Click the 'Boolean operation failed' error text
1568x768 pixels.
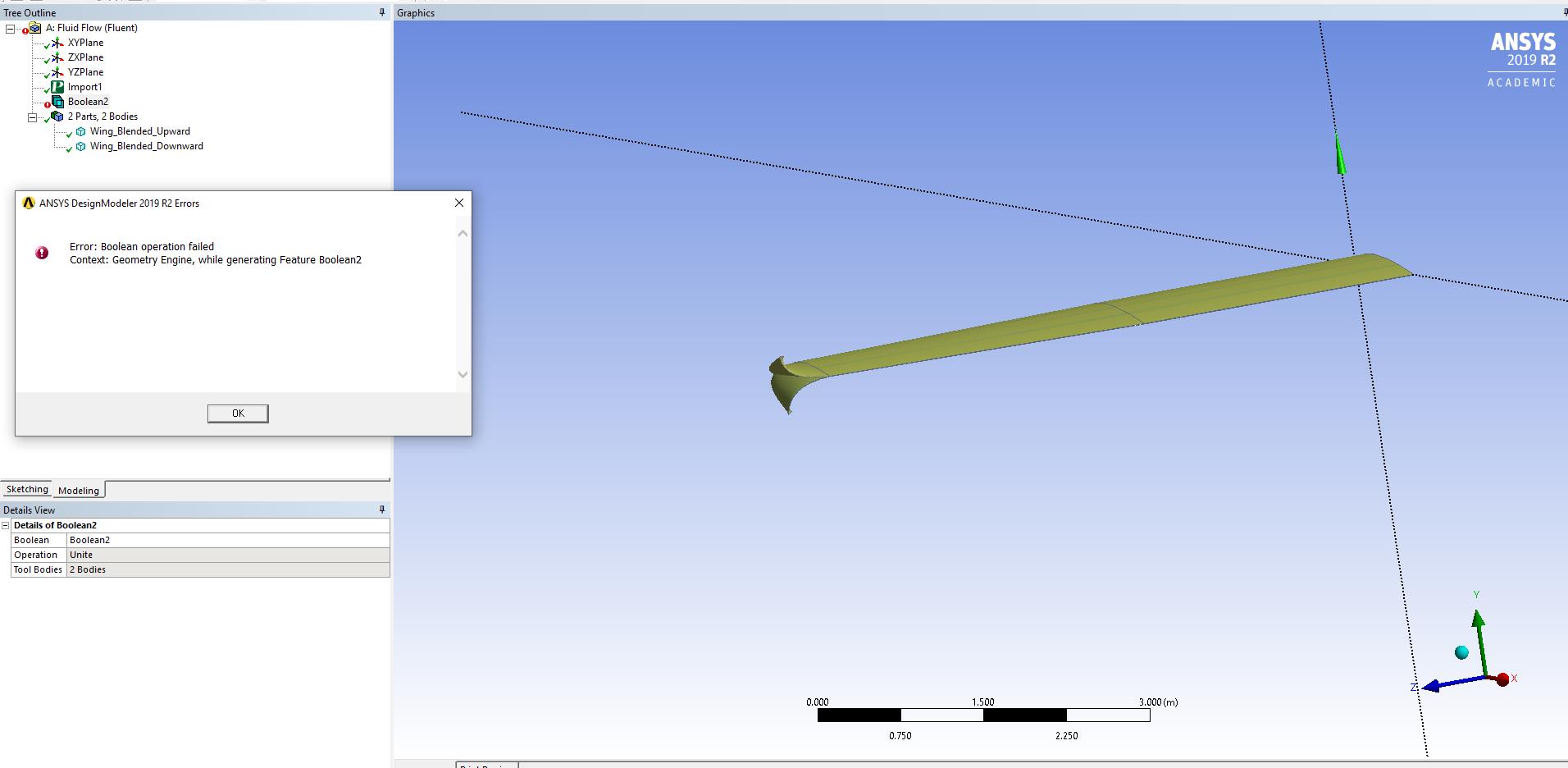(142, 246)
